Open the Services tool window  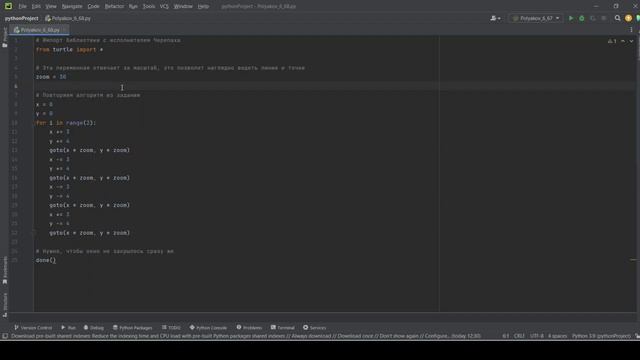click(x=314, y=328)
